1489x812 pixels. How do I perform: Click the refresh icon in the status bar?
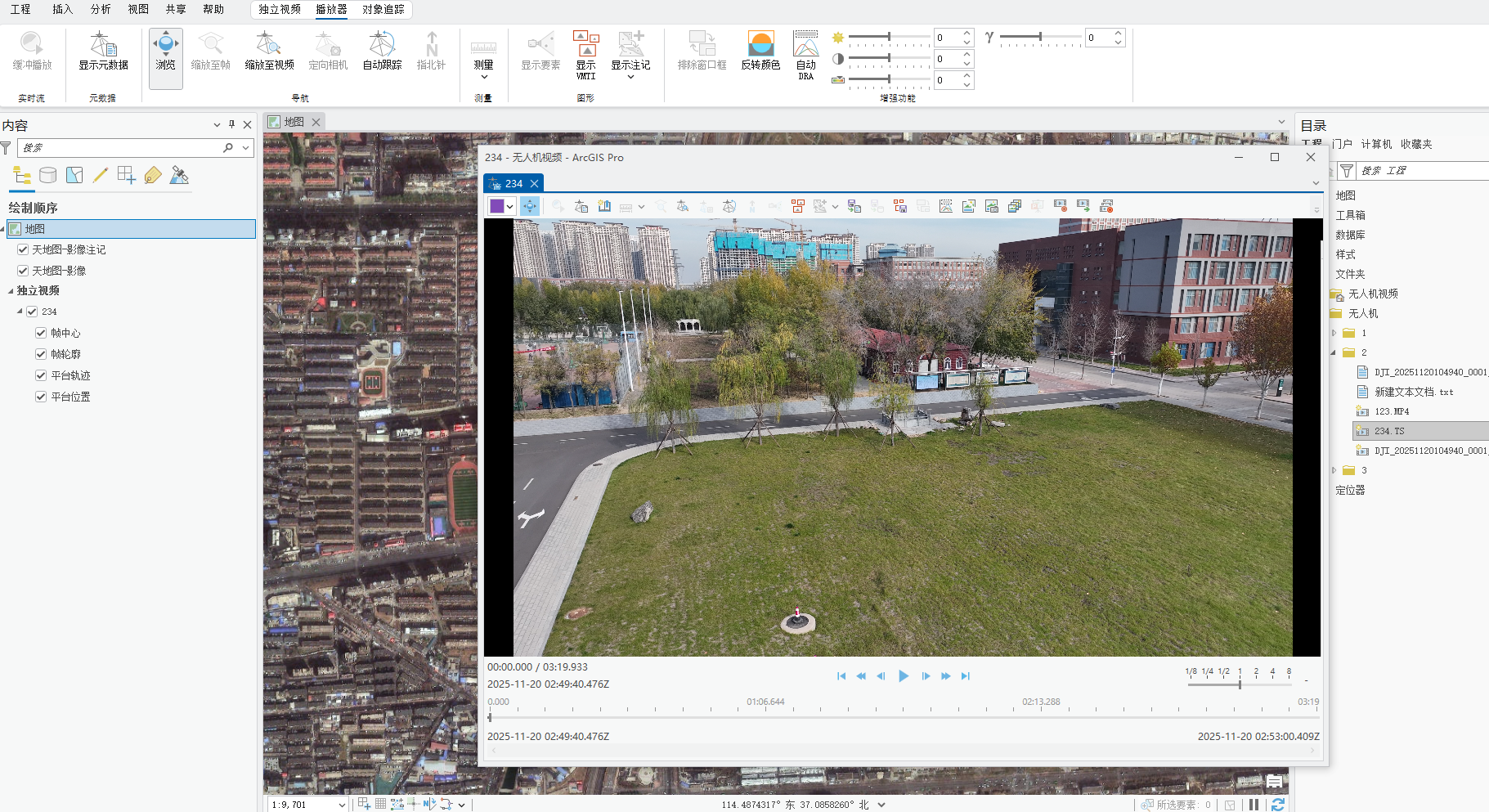1277,805
